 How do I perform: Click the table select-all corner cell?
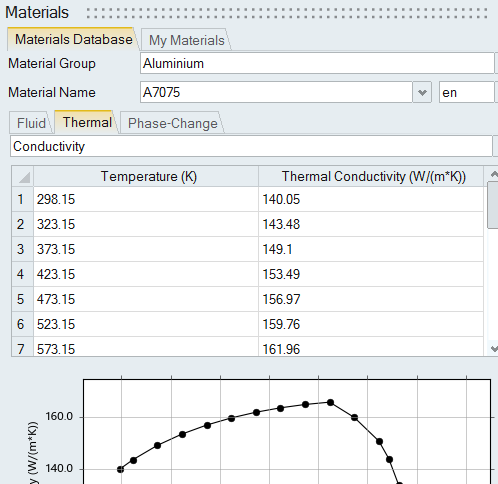click(x=23, y=176)
